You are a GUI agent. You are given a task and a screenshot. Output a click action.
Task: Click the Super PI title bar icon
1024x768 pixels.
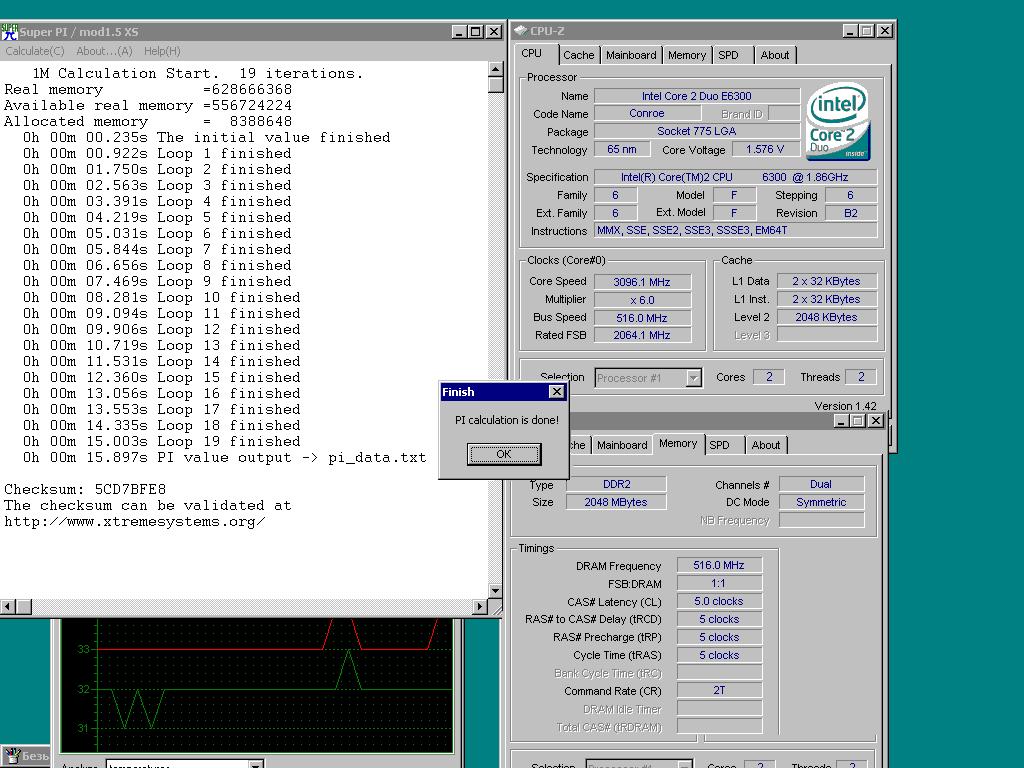(x=9, y=31)
